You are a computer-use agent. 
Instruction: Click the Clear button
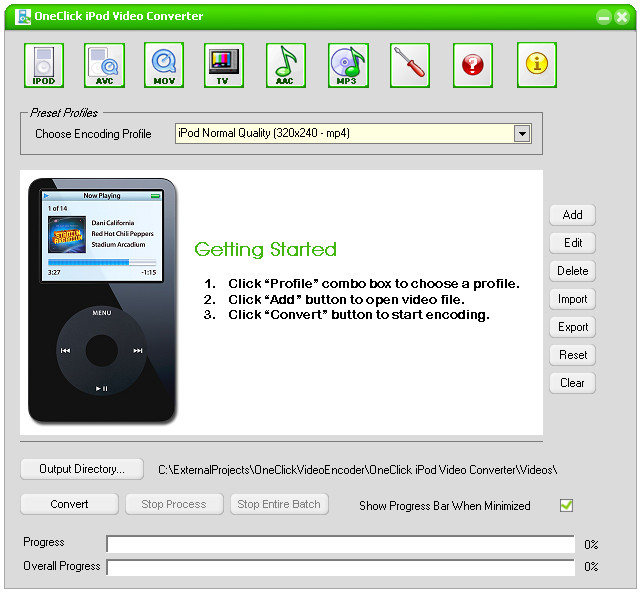coord(572,383)
